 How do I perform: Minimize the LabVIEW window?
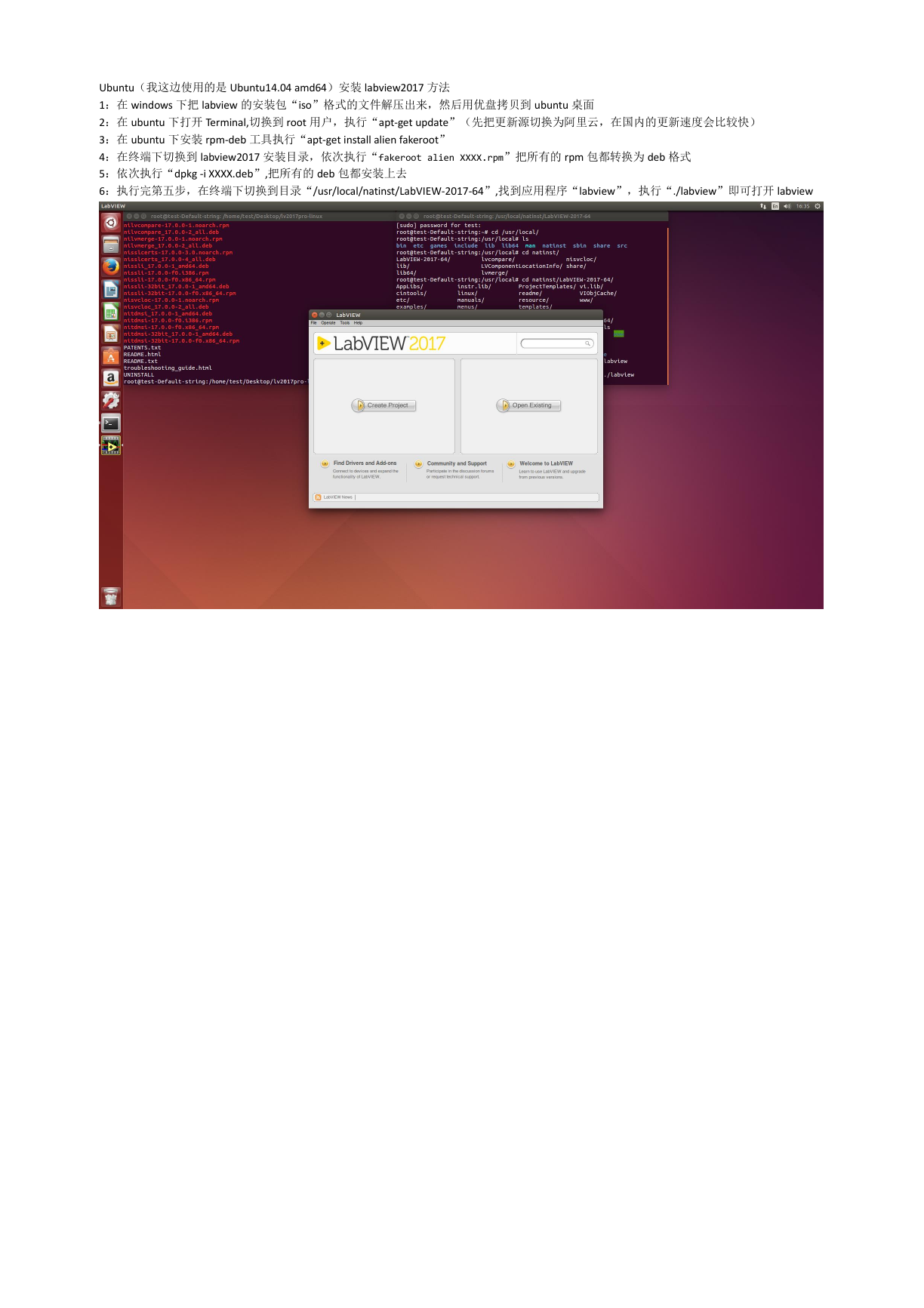pos(322,315)
